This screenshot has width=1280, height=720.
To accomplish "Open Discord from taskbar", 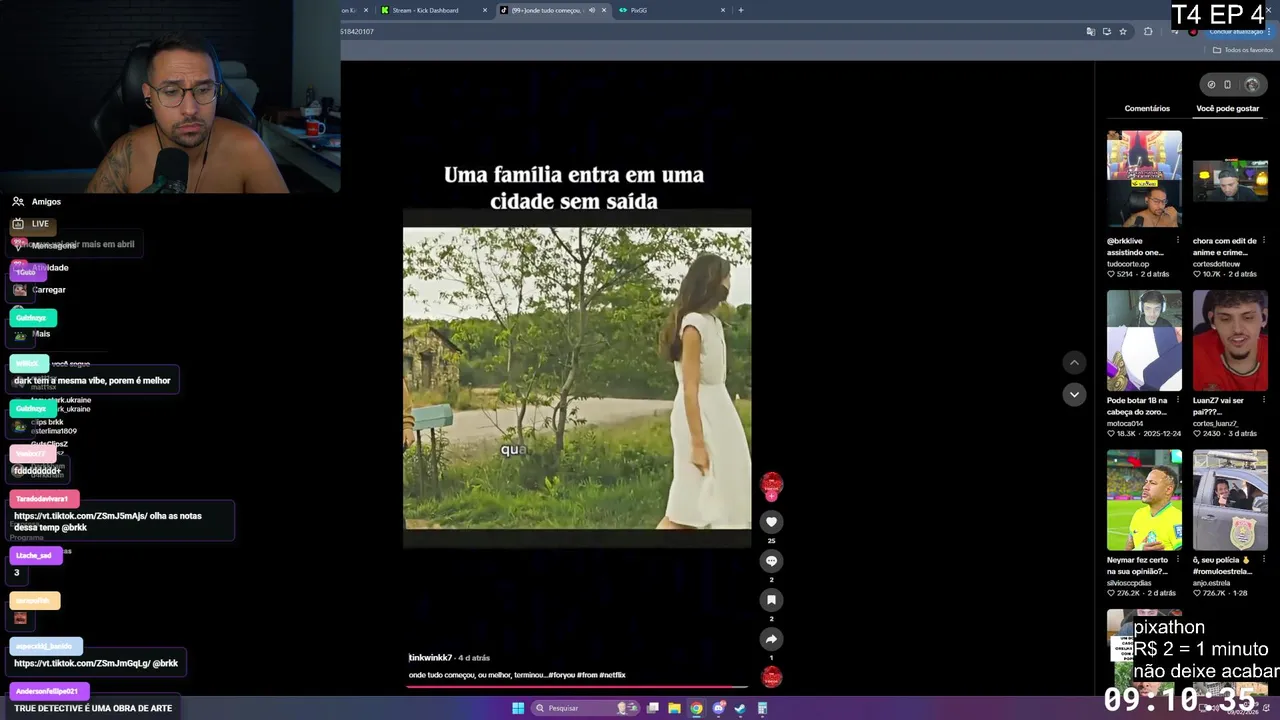I will [718, 708].
